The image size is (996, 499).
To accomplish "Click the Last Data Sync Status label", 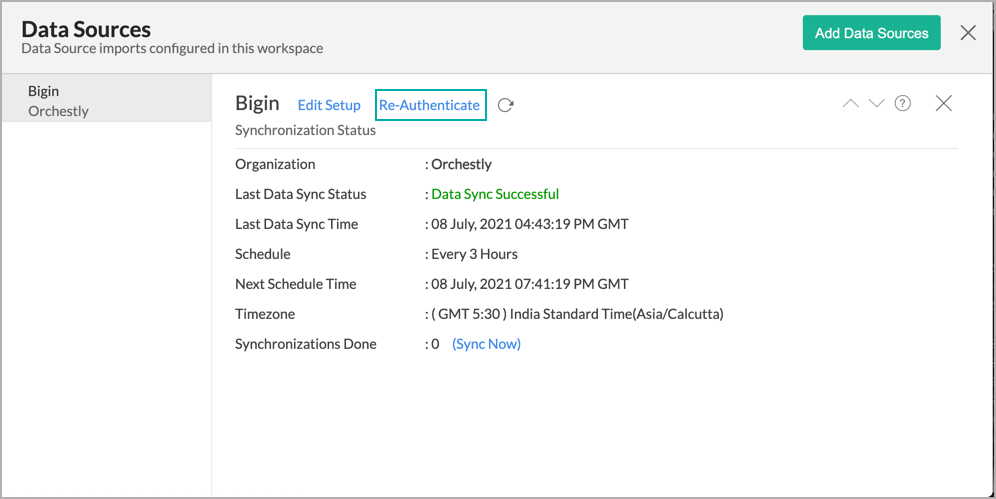I will point(300,194).
